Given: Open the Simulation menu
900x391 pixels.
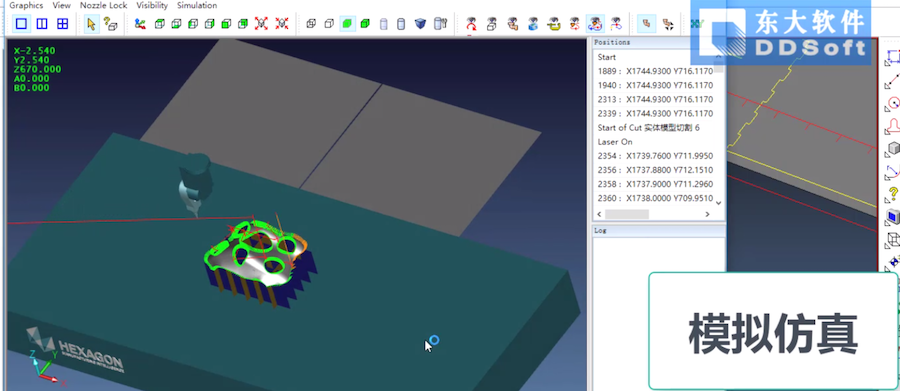Looking at the screenshot, I should tap(197, 5).
